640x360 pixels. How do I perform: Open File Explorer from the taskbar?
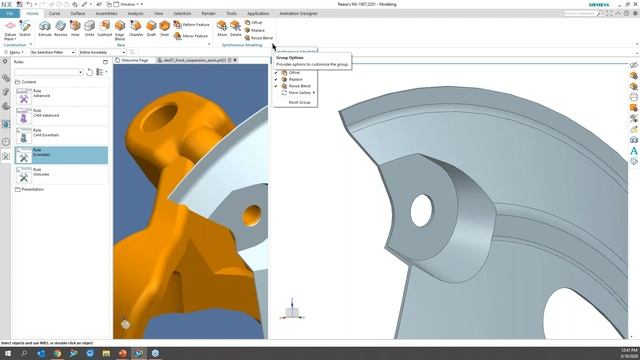pos(106,353)
